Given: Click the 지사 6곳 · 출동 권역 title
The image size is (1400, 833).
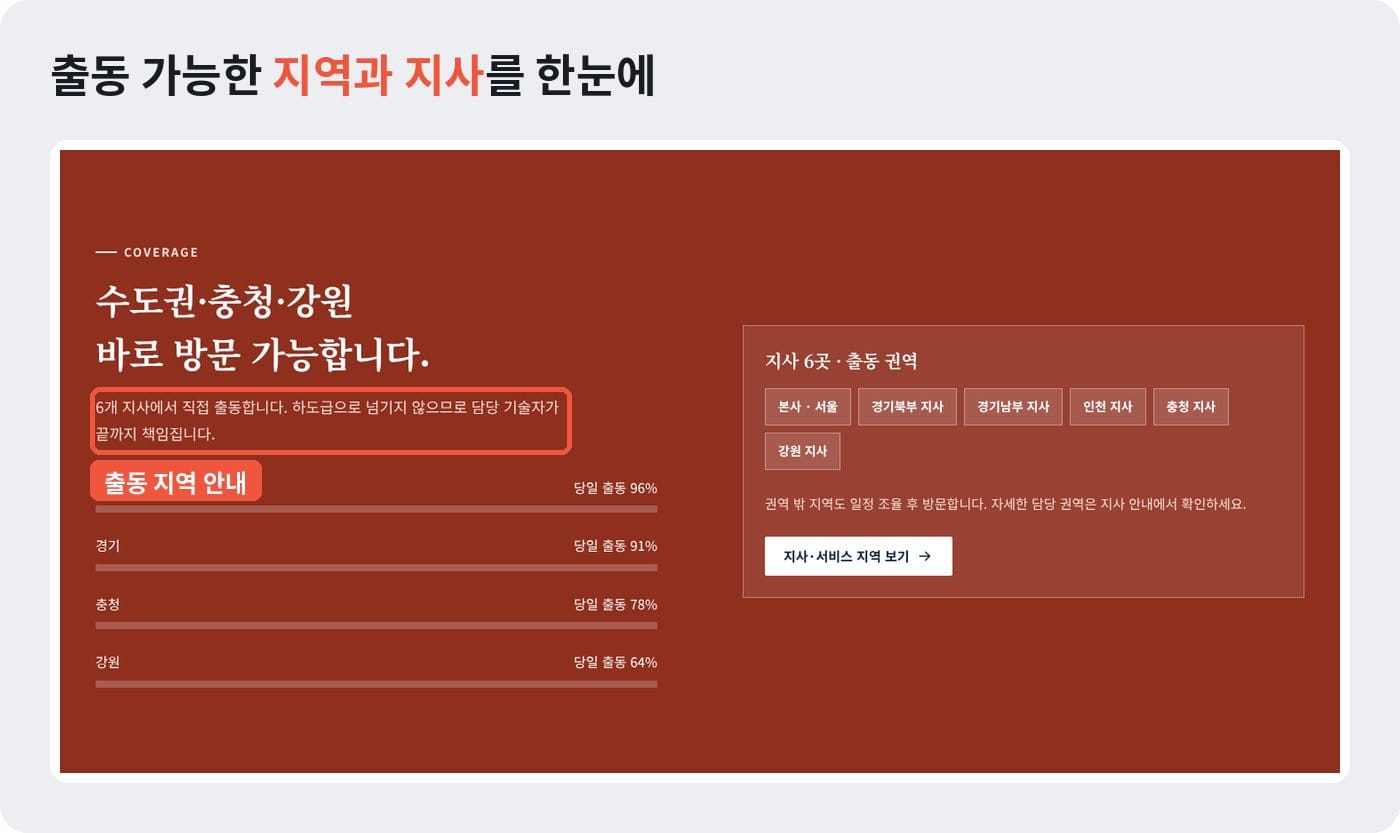Looking at the screenshot, I should (841, 361).
